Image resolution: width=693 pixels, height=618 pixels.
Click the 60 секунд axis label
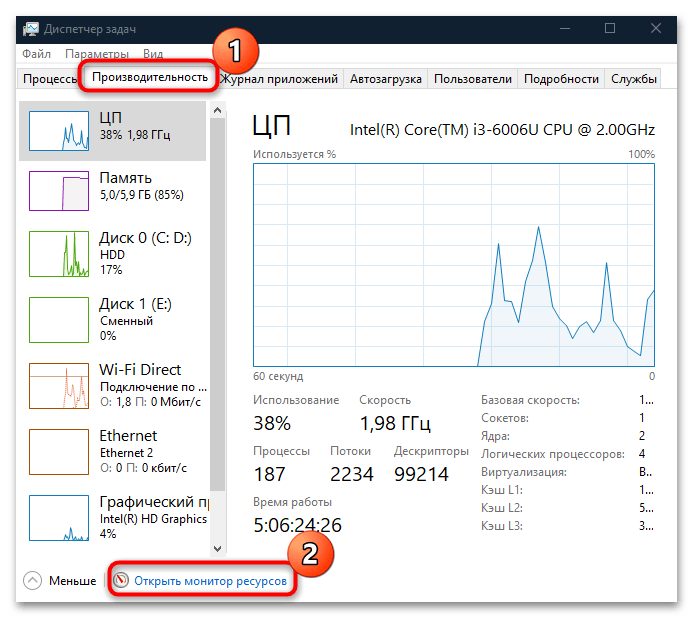coord(278,376)
